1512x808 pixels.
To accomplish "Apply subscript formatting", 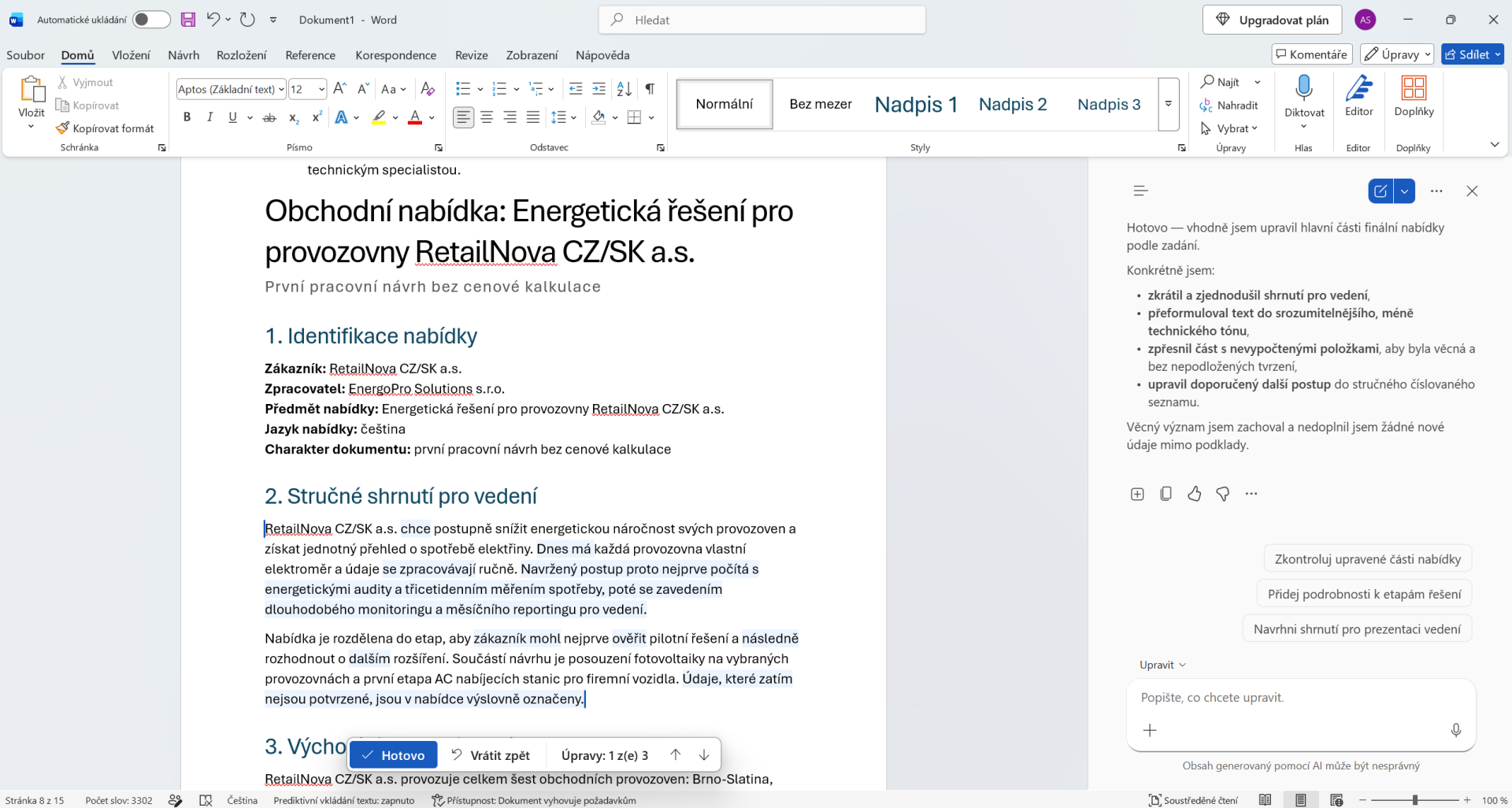I will click(x=293, y=117).
